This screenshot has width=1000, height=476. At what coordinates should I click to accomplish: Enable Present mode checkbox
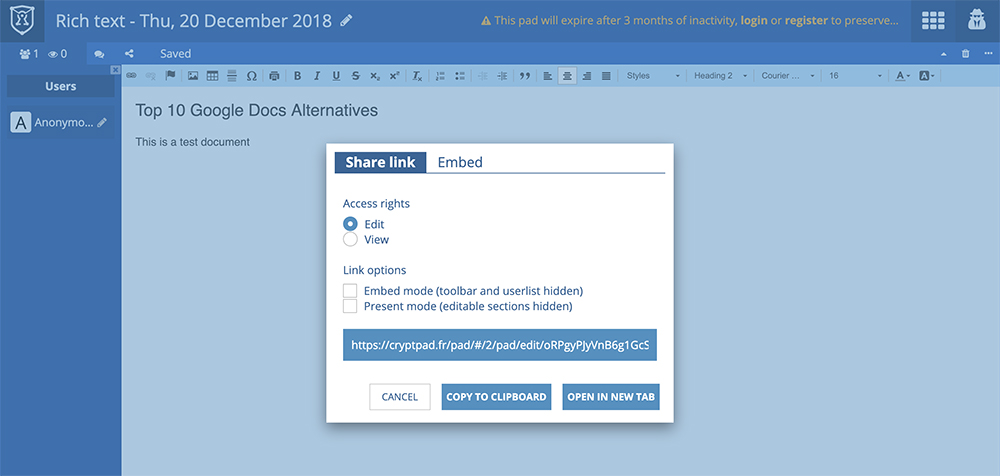click(350, 306)
